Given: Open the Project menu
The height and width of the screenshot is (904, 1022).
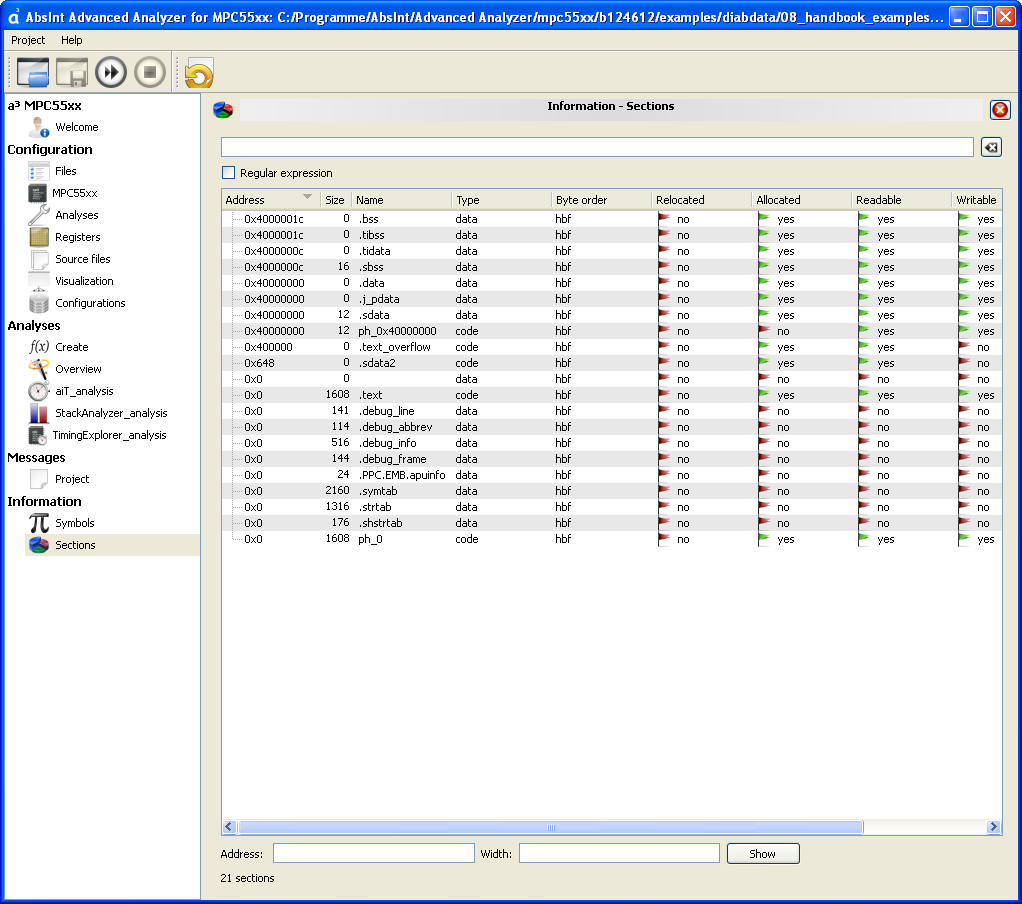Looking at the screenshot, I should 28,40.
